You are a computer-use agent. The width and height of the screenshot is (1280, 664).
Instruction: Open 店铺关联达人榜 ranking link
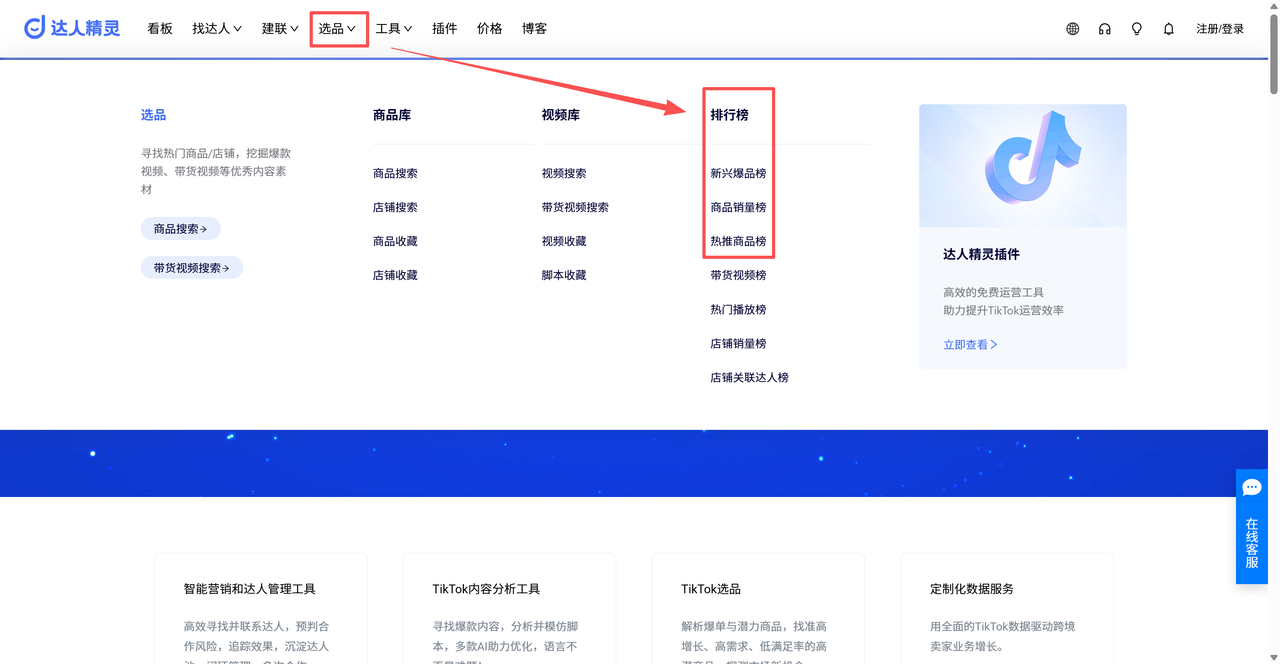point(749,378)
